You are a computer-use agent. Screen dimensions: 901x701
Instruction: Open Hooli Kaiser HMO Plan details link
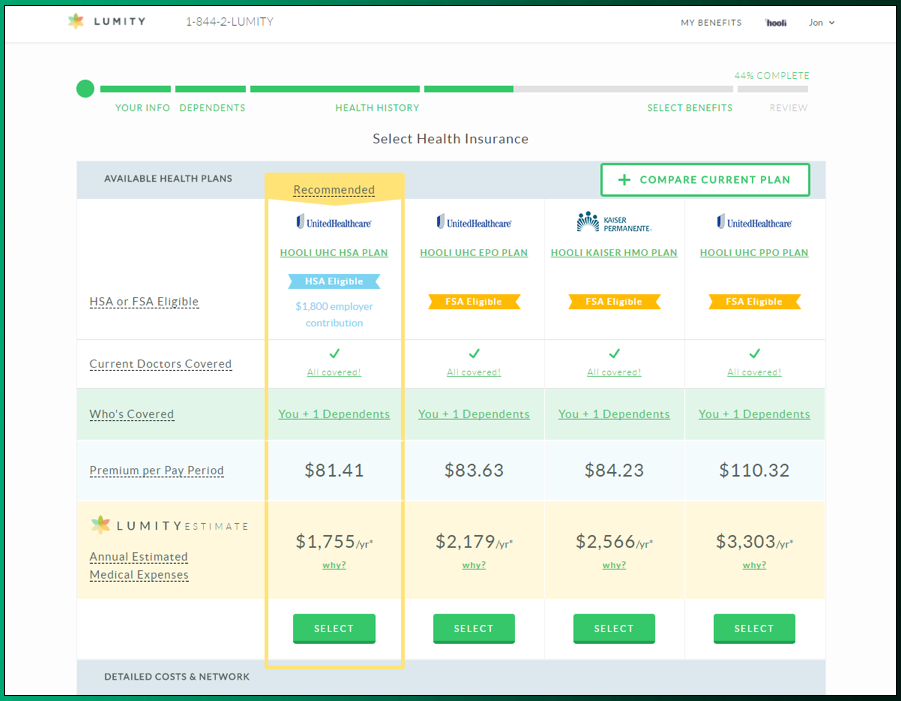tap(614, 253)
